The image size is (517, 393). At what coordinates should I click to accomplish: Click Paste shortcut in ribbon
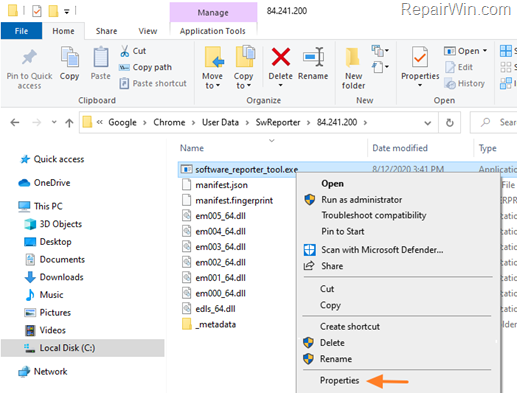[153, 83]
